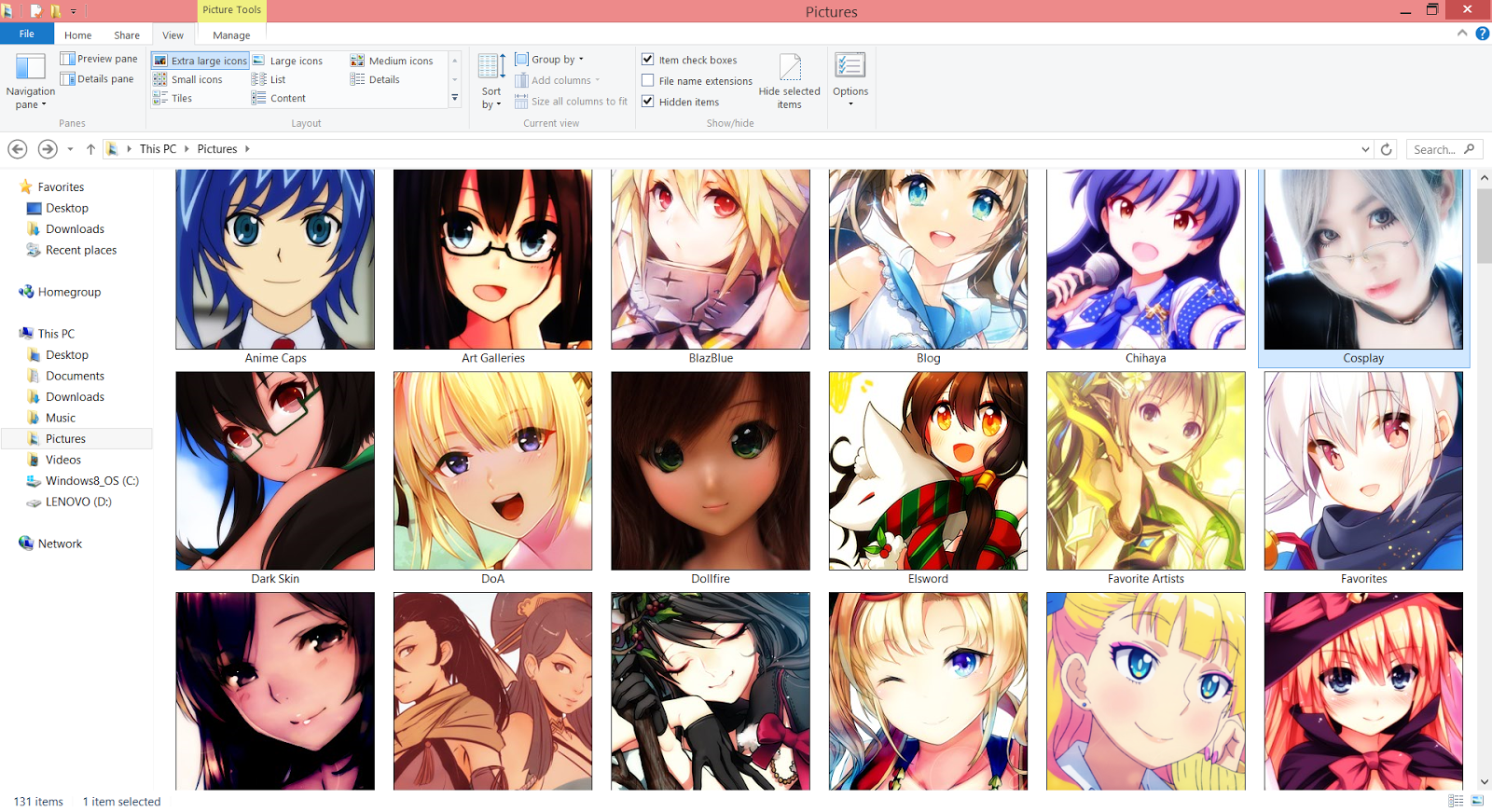
Task: Go back to previous folder
Action: pos(18,149)
